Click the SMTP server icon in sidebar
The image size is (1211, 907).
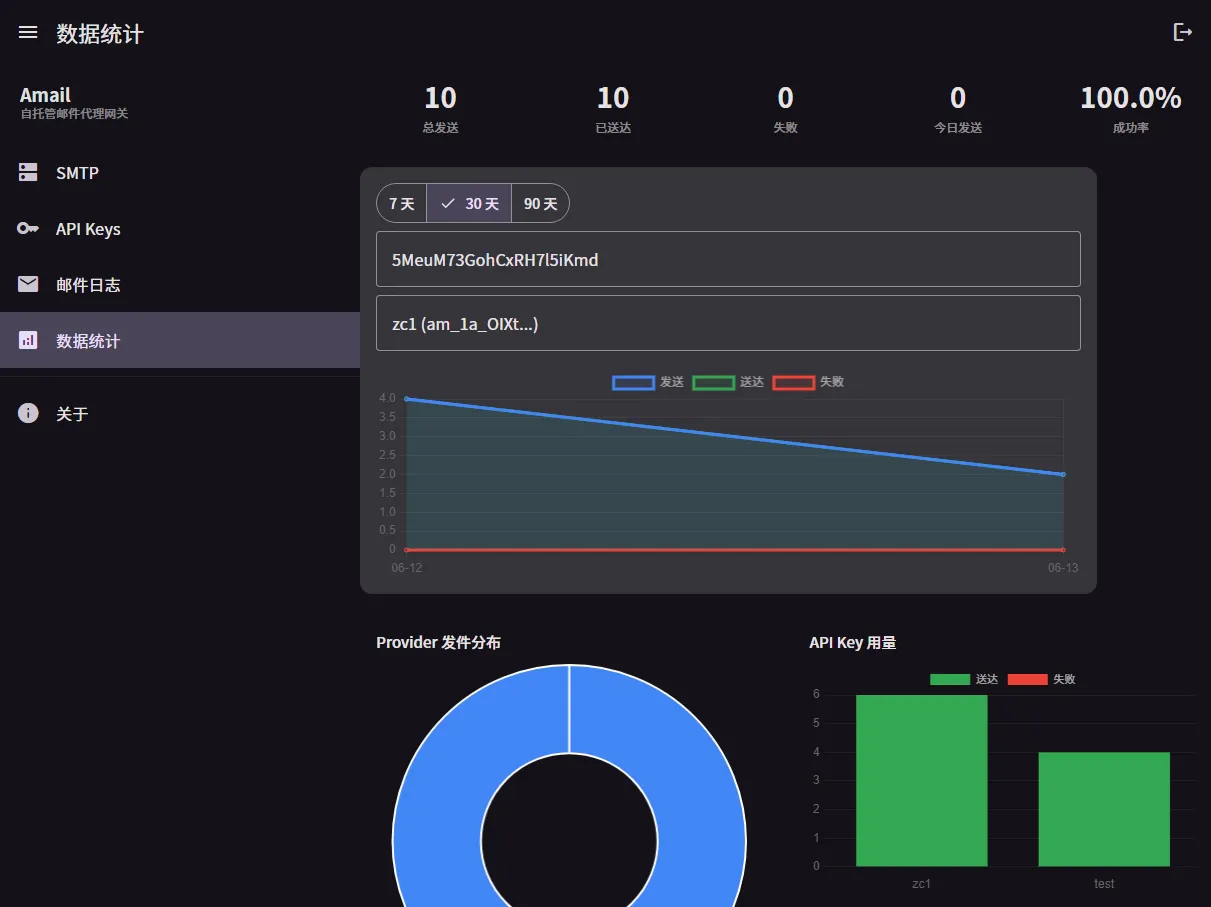click(x=28, y=172)
